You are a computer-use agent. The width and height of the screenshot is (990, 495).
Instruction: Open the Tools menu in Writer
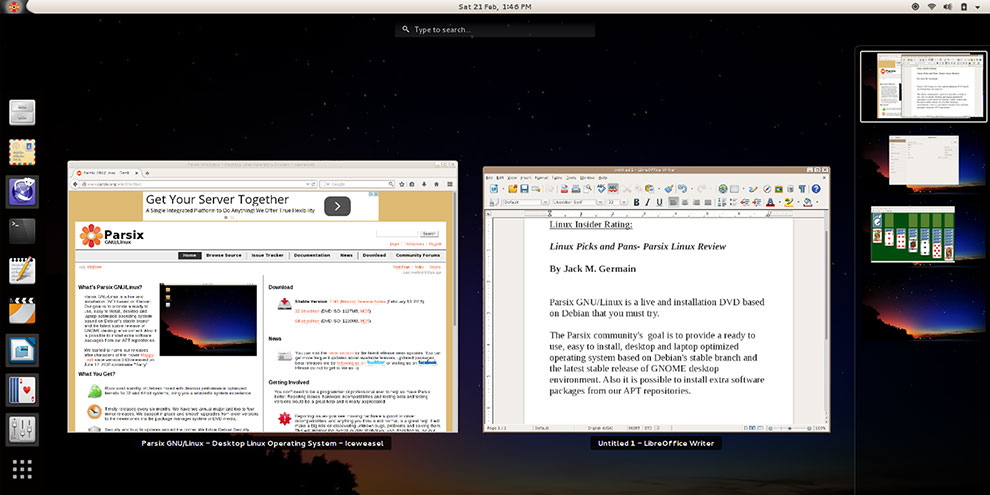point(571,177)
